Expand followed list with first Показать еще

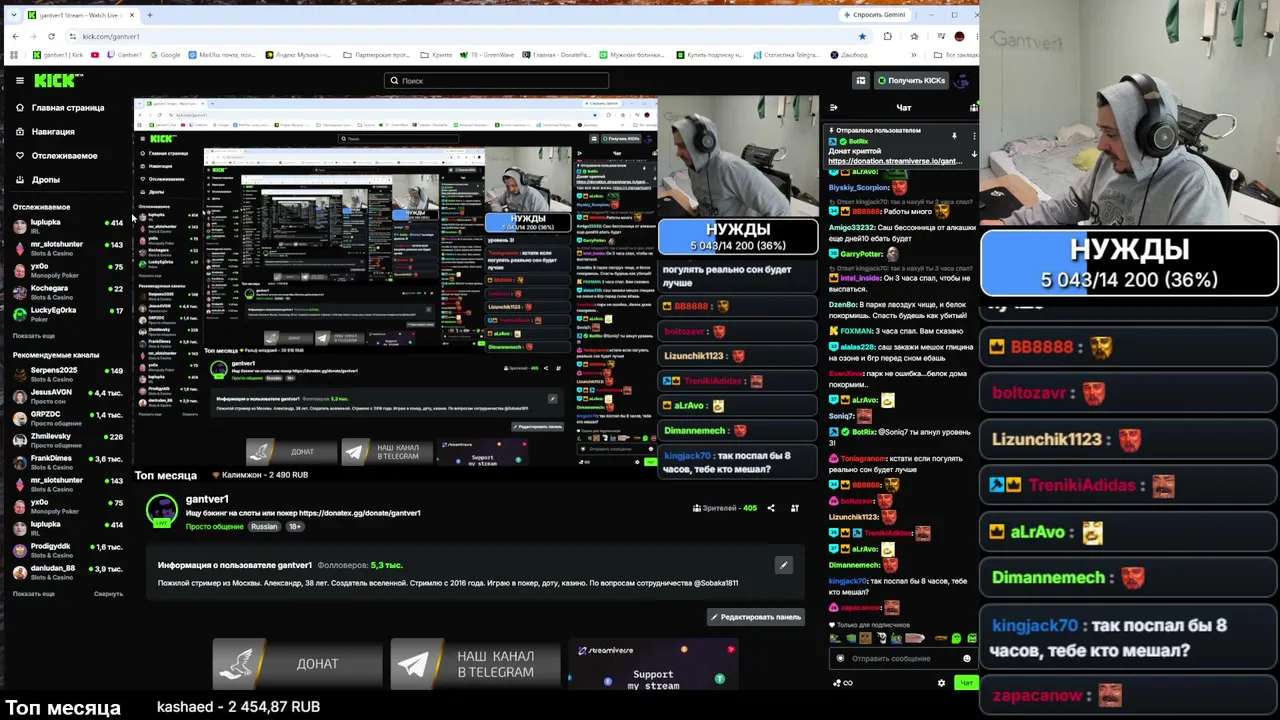point(33,336)
